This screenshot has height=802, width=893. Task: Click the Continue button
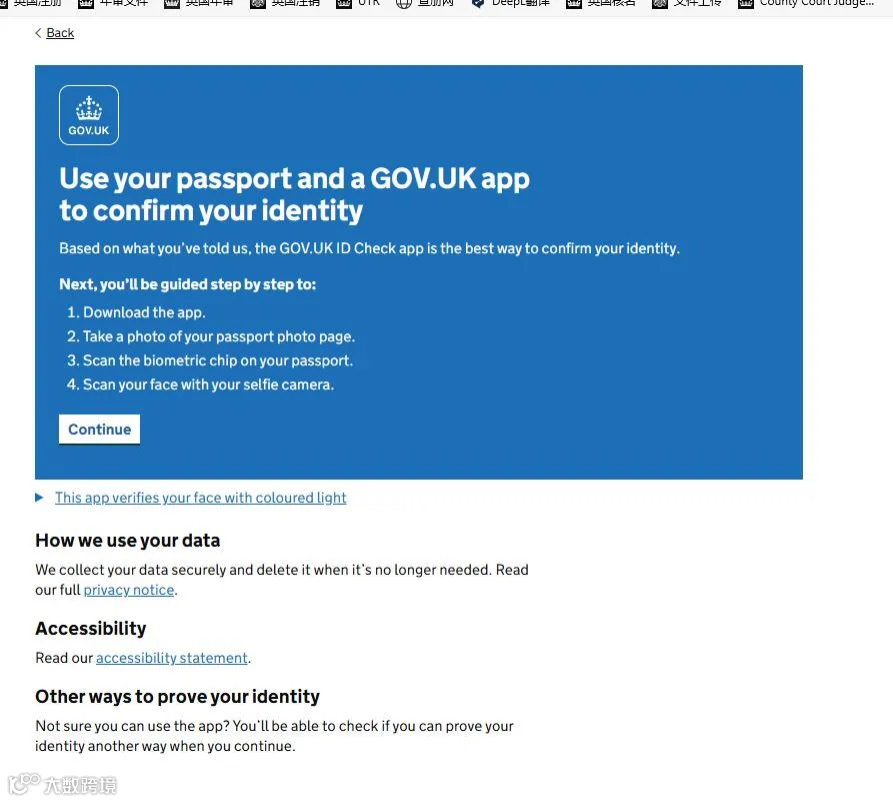(x=100, y=429)
